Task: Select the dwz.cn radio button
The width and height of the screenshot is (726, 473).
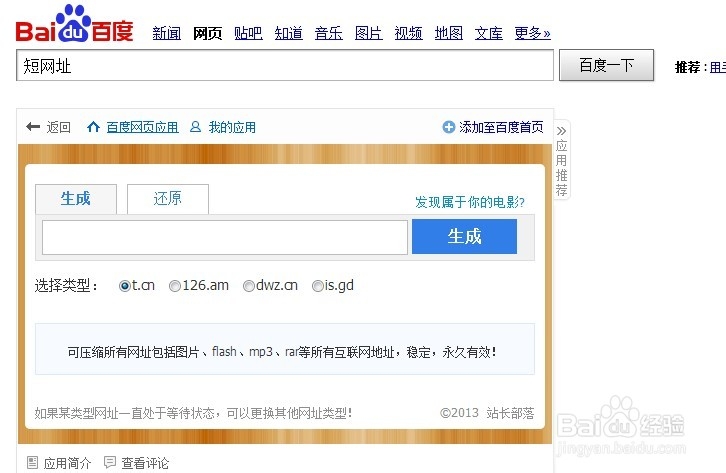Action: 249,286
